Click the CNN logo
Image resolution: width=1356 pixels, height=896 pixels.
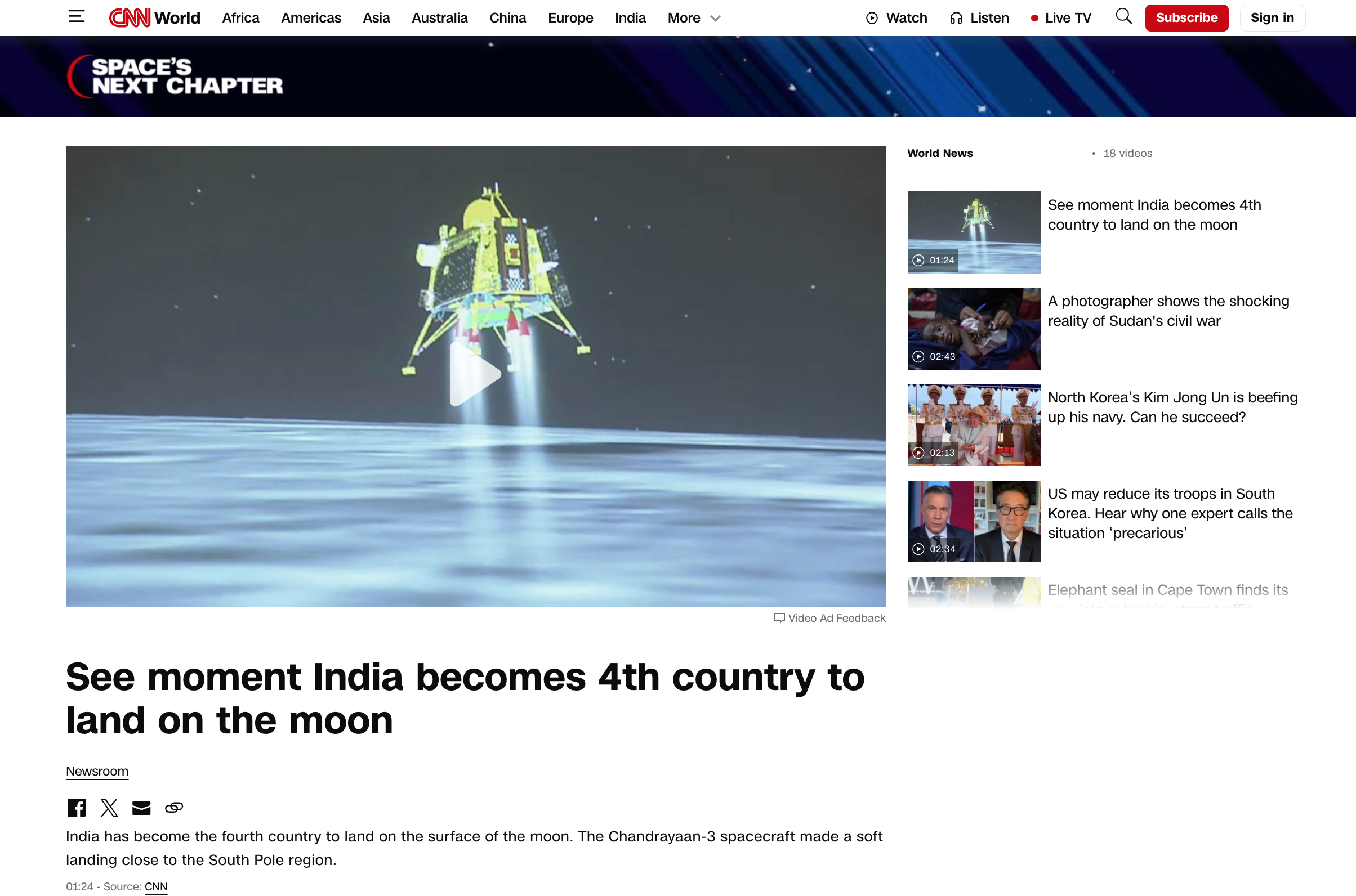(130, 17)
